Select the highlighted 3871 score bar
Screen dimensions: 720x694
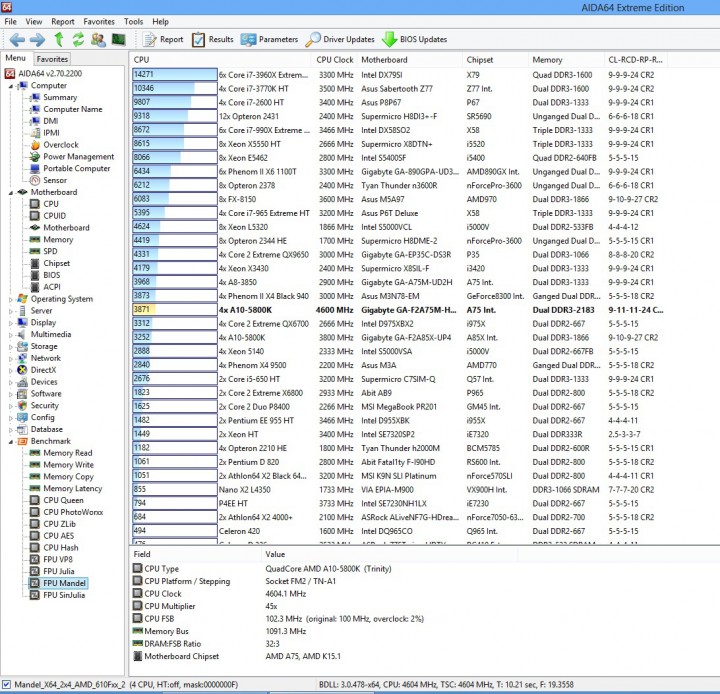pyautogui.click(x=174, y=310)
